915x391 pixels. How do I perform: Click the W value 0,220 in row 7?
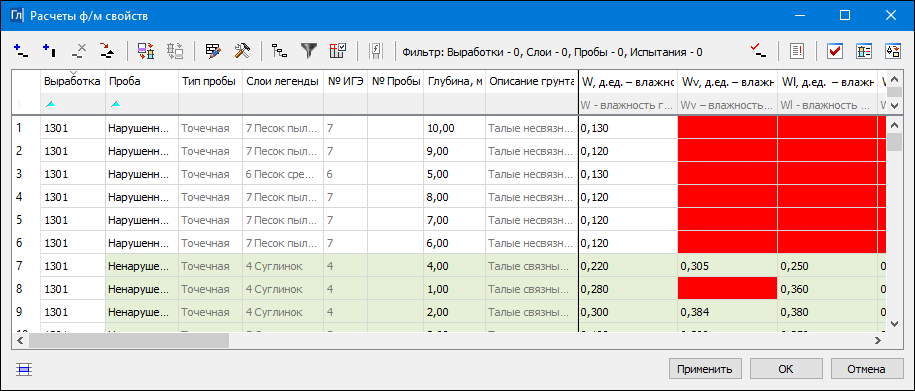[628, 266]
